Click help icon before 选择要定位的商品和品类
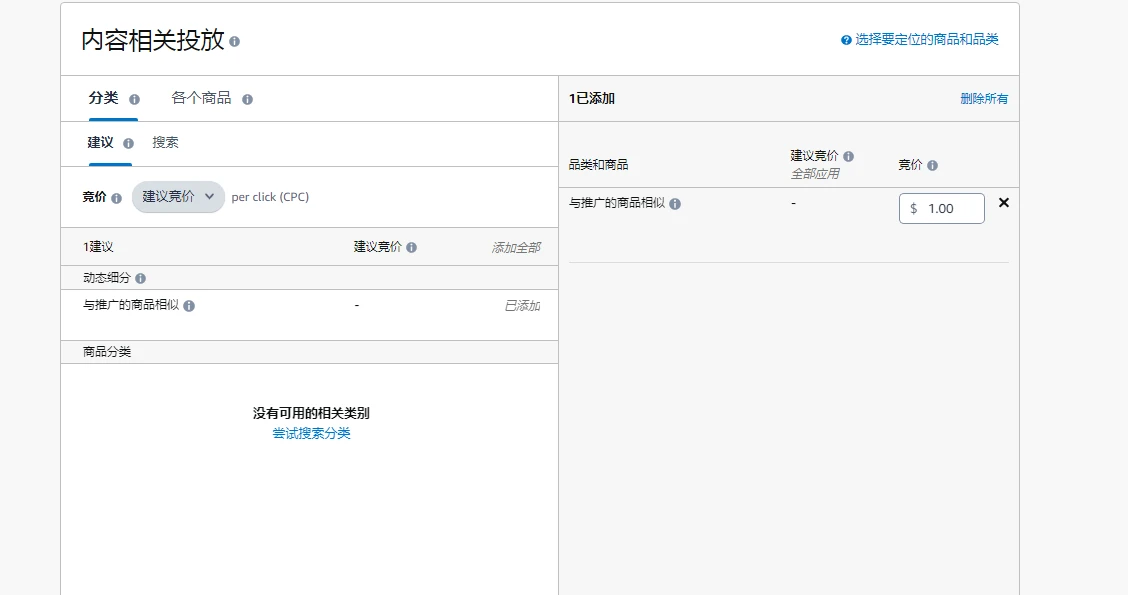1128x595 pixels. click(846, 41)
